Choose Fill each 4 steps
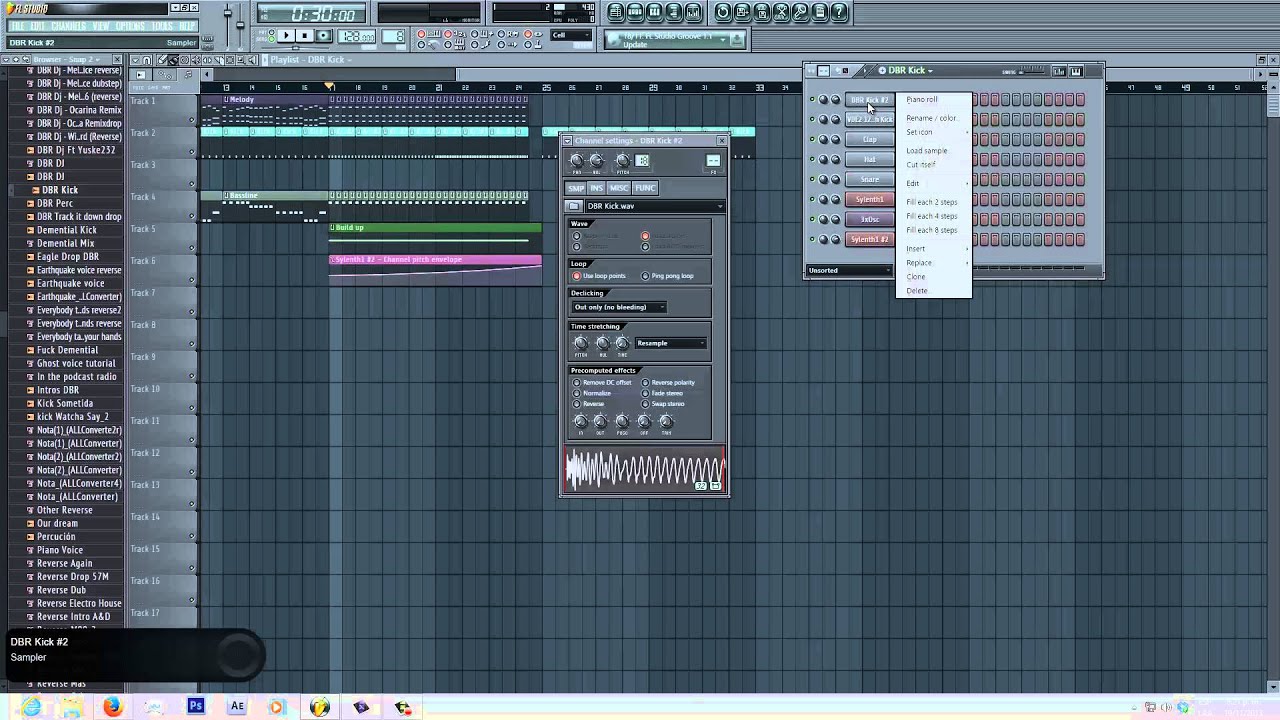 click(x=931, y=216)
